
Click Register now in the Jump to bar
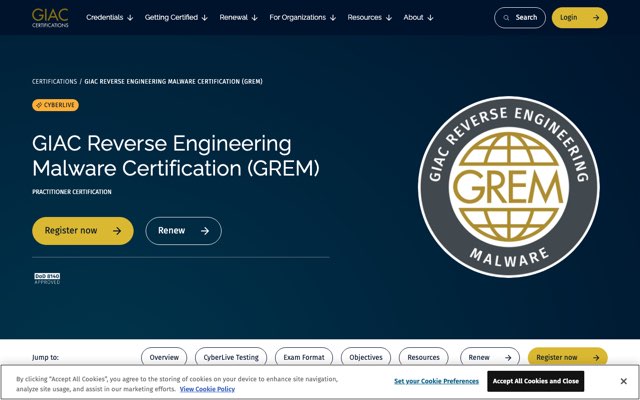pos(568,358)
